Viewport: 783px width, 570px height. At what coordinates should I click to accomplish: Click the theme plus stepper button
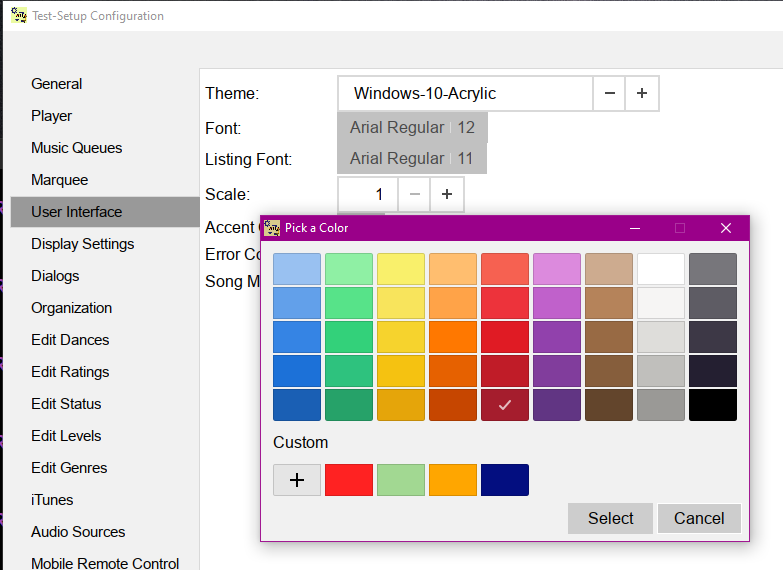(x=642, y=94)
